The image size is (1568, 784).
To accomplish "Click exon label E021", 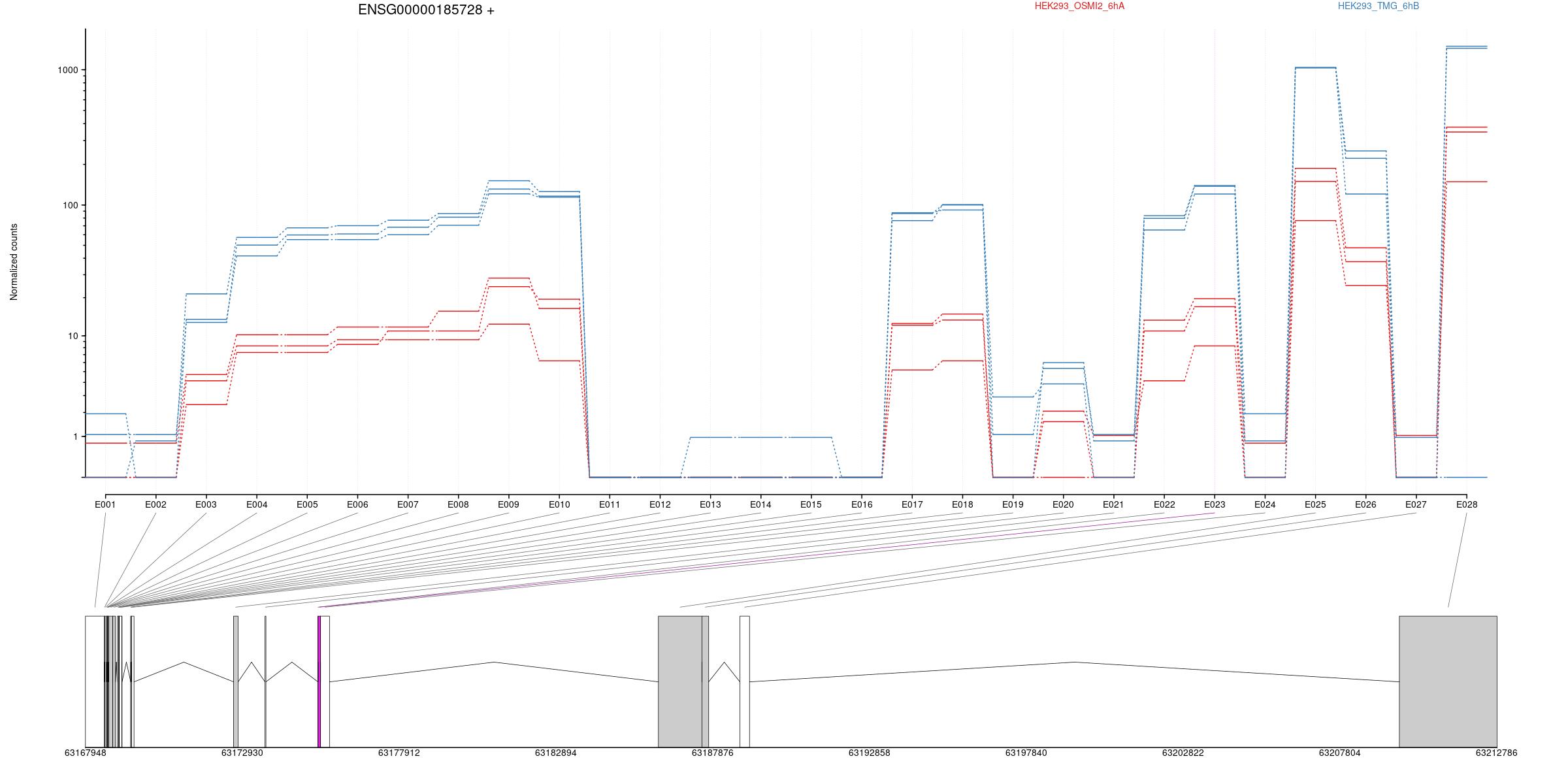I will [x=1113, y=504].
